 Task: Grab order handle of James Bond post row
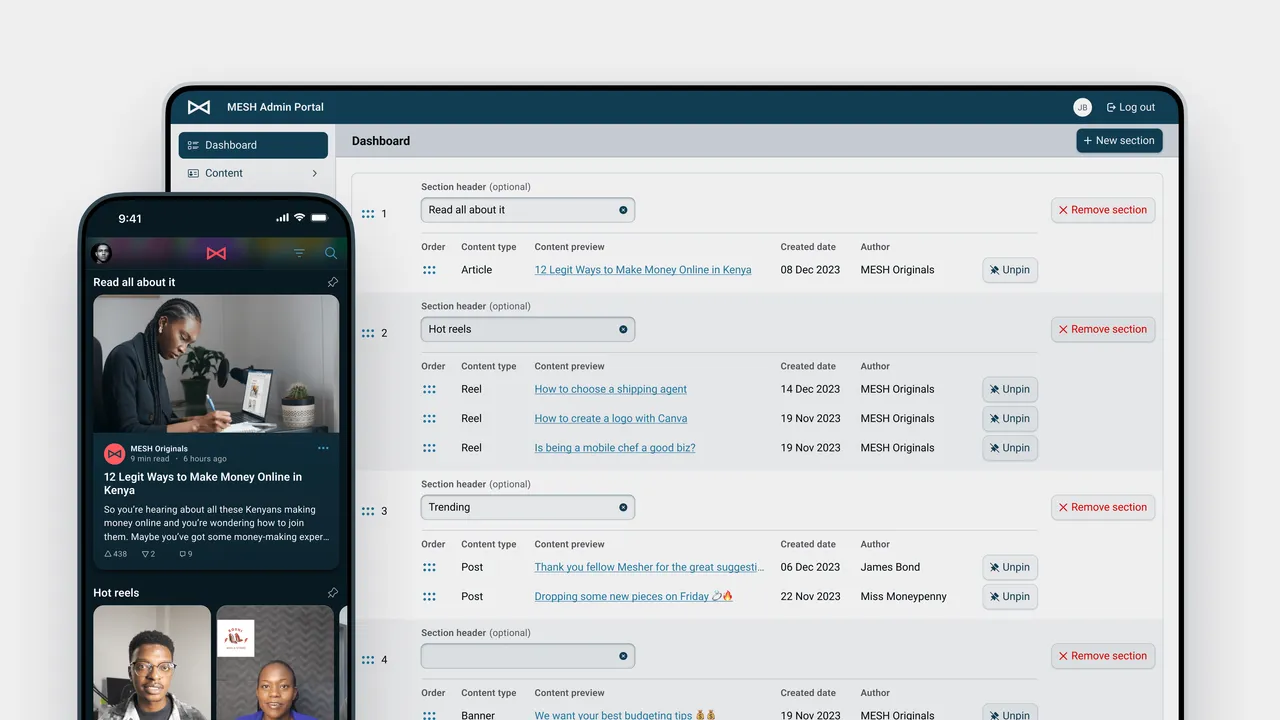pyautogui.click(x=429, y=567)
